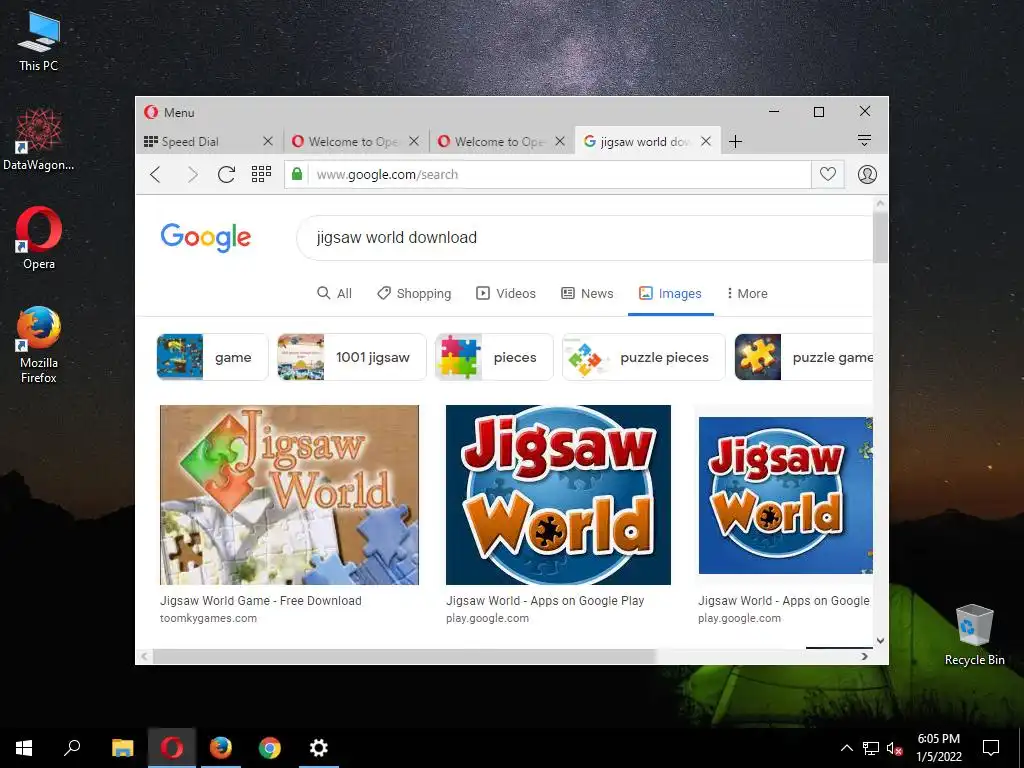
Task: Launch Firefox from taskbar
Action: point(221,748)
